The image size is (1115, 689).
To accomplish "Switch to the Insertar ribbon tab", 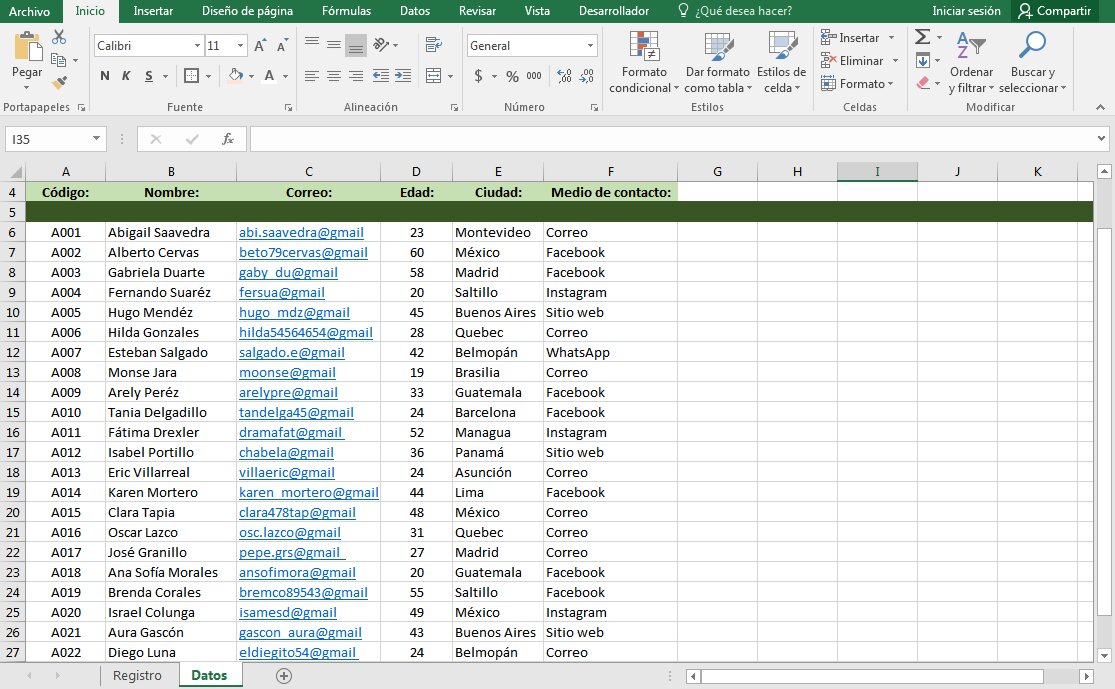I will point(153,11).
